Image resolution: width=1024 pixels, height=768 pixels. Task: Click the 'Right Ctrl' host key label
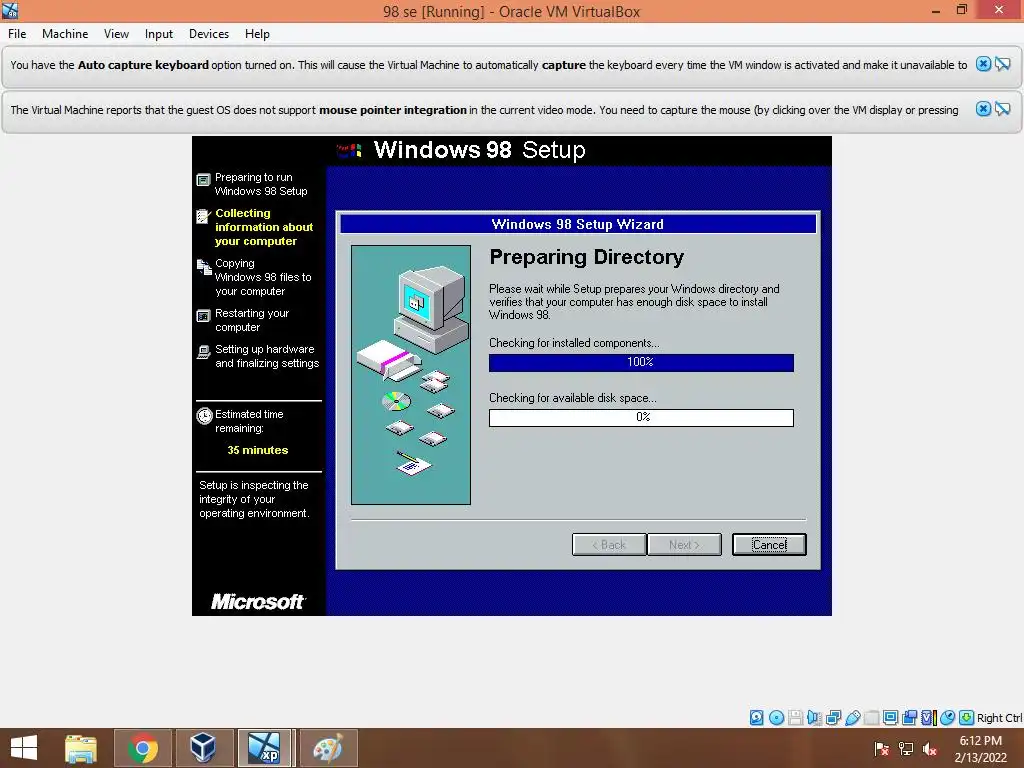999,718
